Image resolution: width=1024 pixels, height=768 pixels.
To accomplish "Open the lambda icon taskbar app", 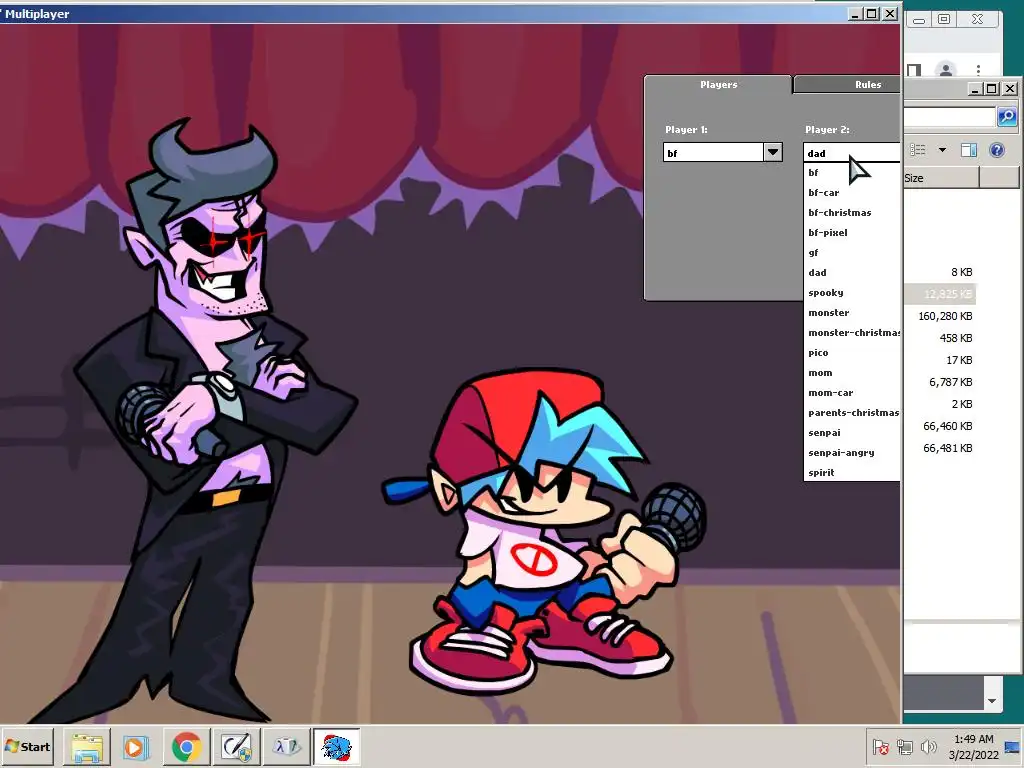I will pyautogui.click(x=286, y=746).
